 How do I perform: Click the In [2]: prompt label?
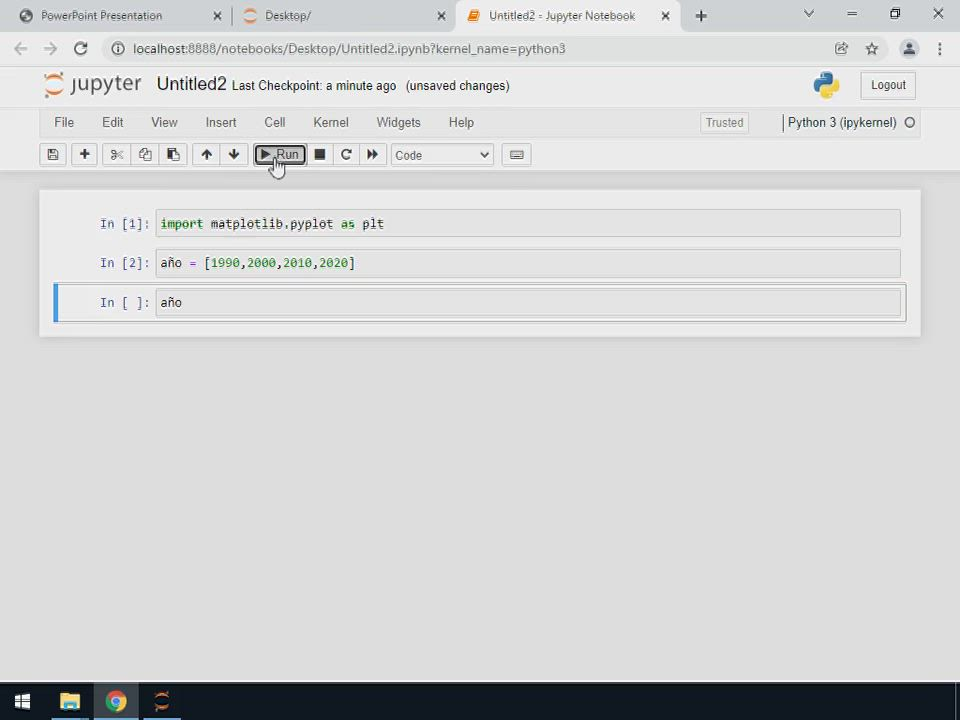[x=124, y=263]
